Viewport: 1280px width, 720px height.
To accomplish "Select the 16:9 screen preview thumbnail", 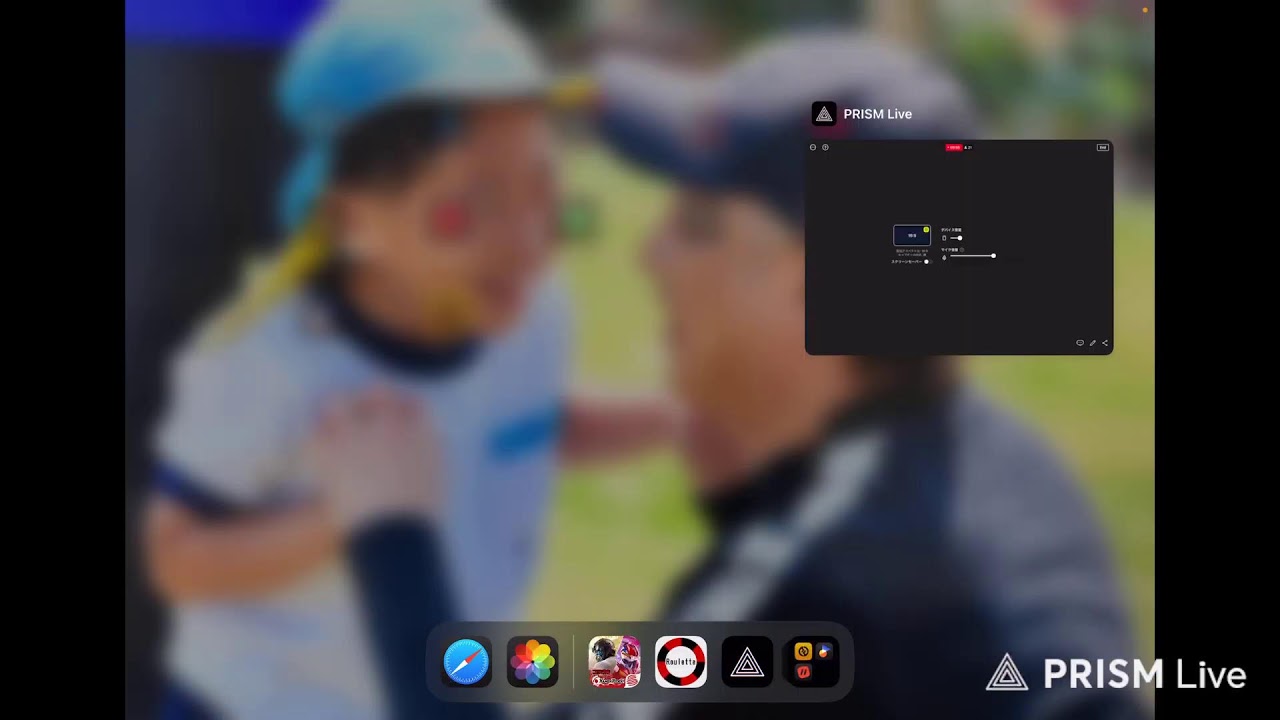I will [x=911, y=235].
